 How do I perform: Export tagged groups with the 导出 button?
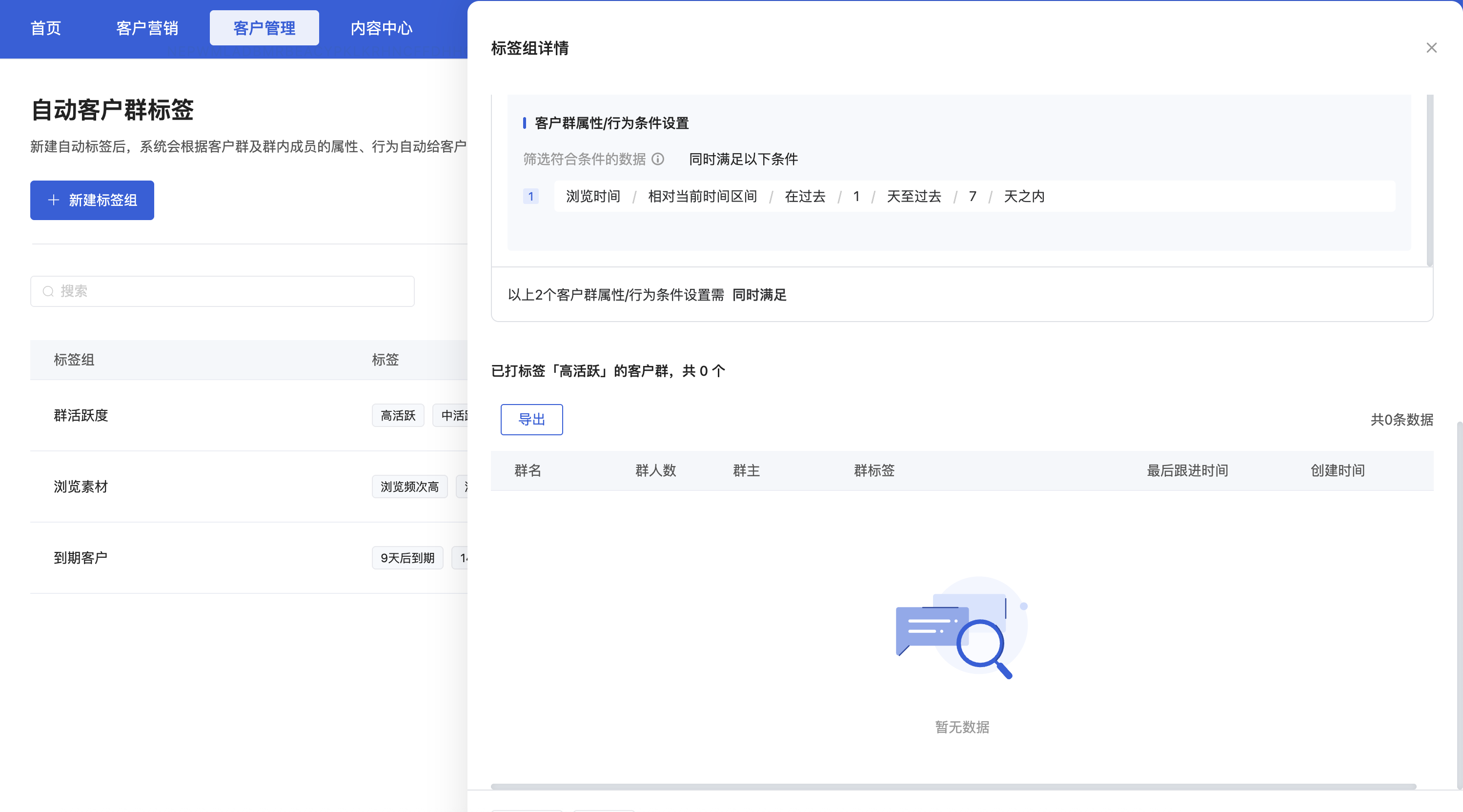531,420
